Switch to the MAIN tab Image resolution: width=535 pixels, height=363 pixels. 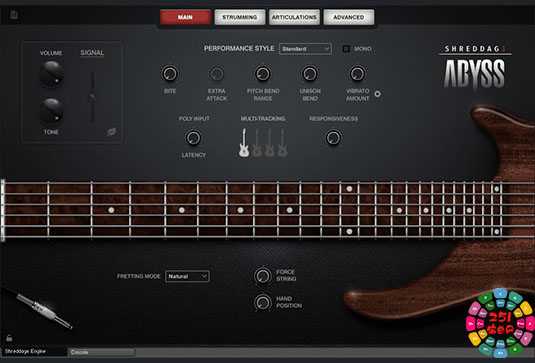185,17
